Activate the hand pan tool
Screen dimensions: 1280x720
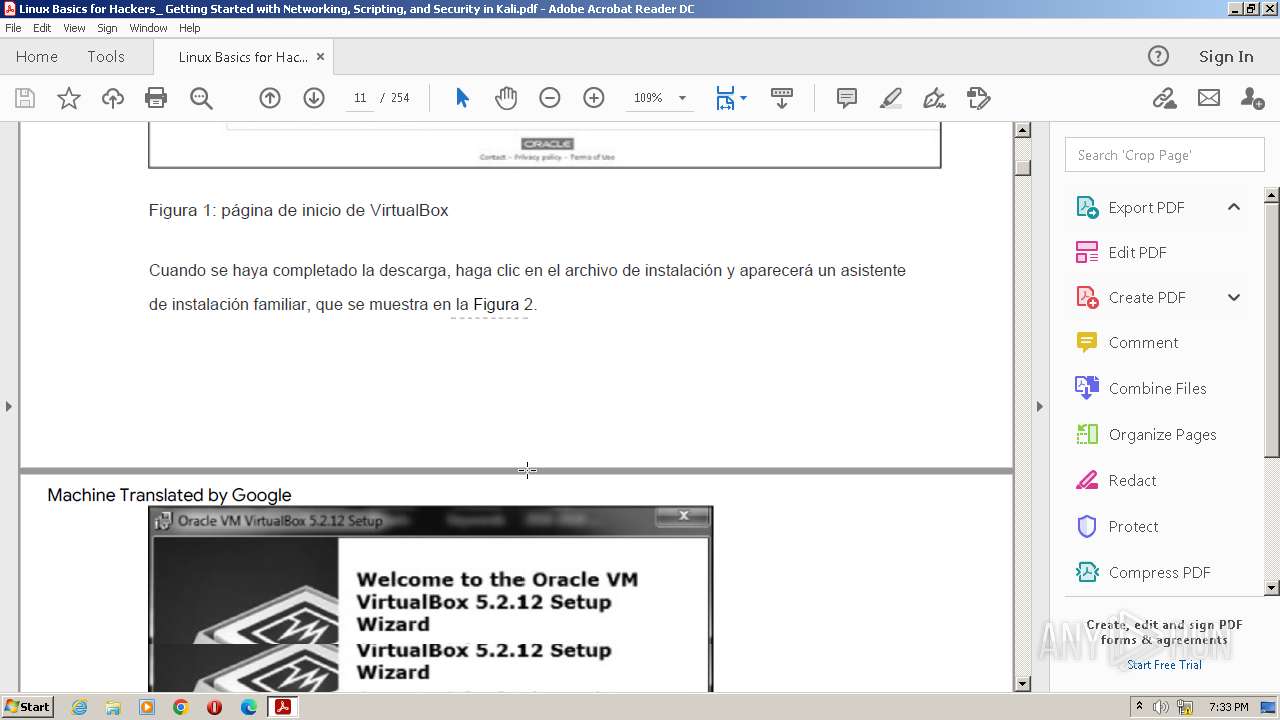tap(506, 98)
